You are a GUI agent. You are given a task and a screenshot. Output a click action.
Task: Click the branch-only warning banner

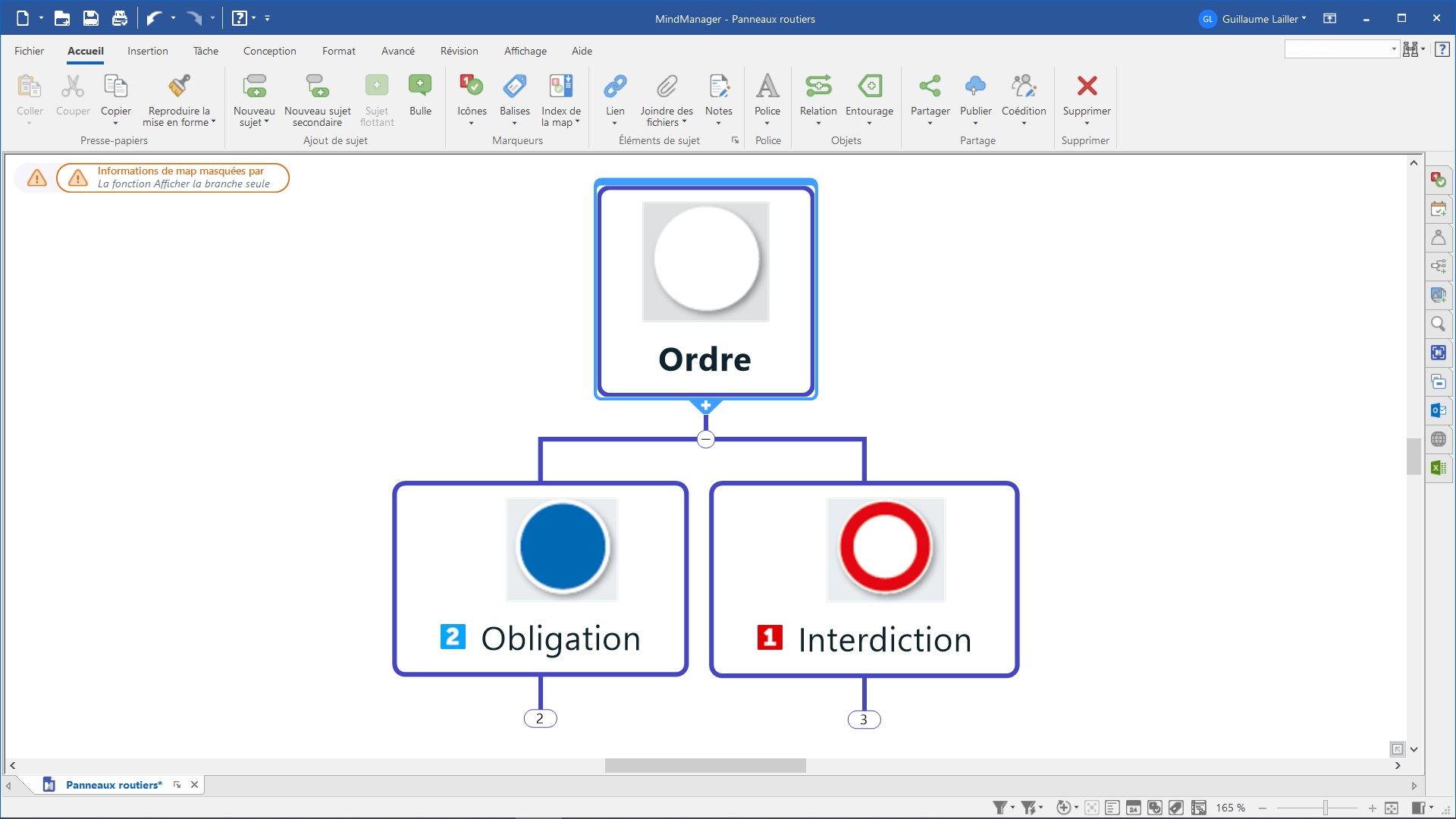click(173, 177)
